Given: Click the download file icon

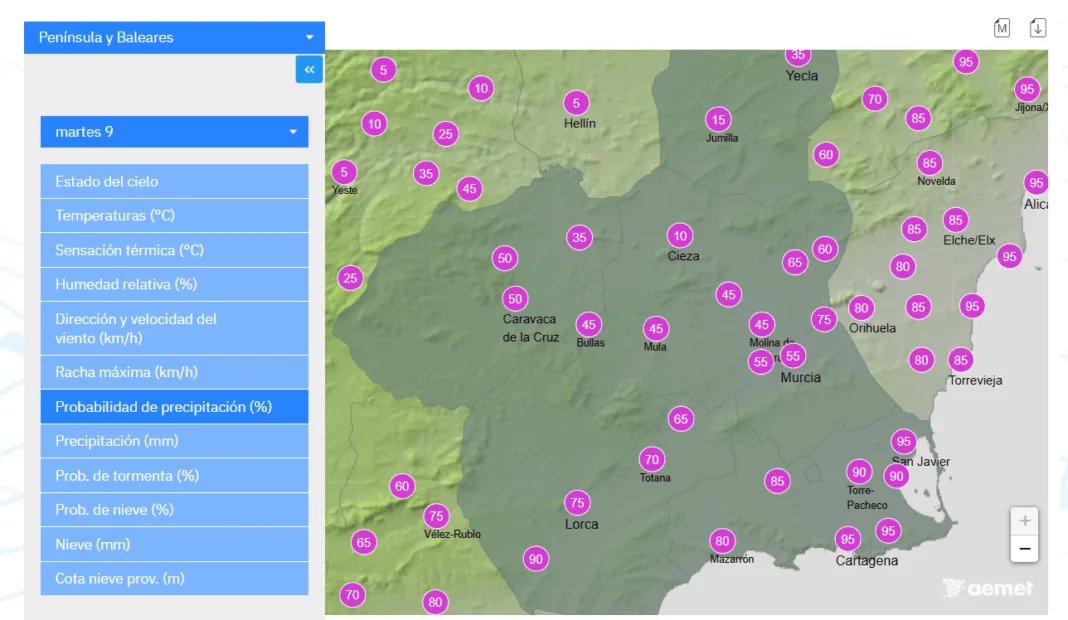Looking at the screenshot, I should click(1038, 28).
